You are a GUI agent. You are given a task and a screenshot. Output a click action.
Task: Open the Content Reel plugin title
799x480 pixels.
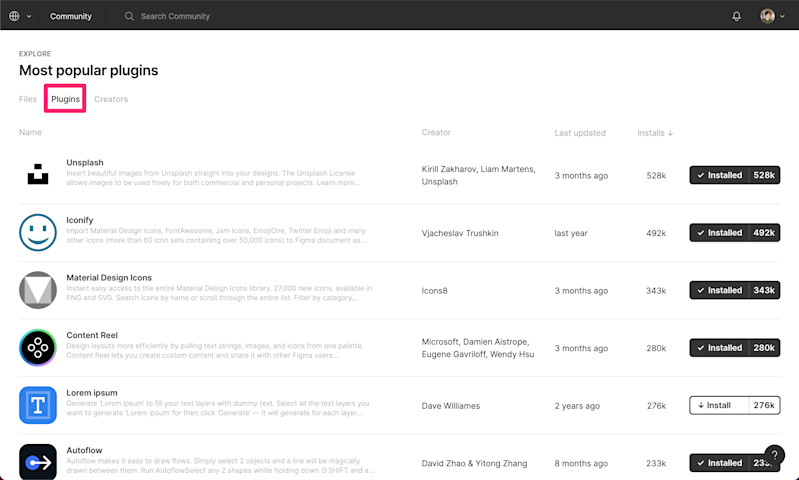tap(92, 335)
